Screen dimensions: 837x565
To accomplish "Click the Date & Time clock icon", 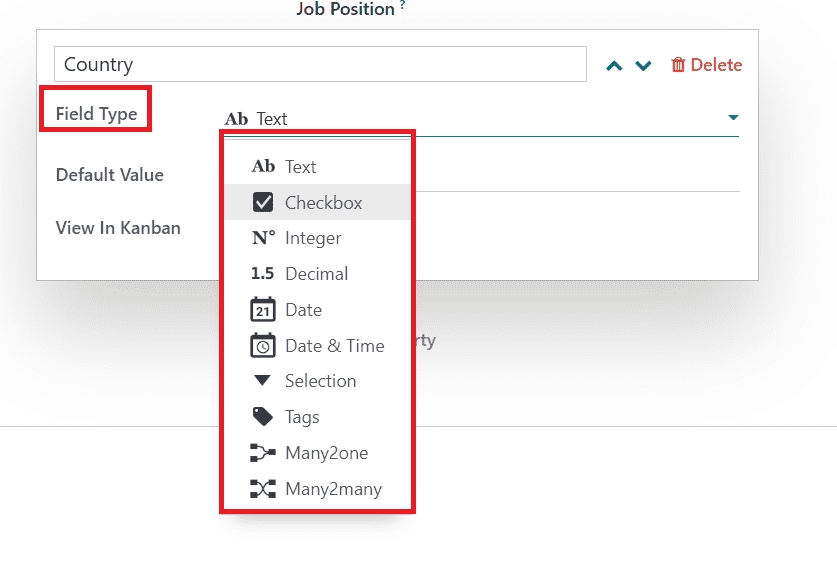I will [263, 346].
